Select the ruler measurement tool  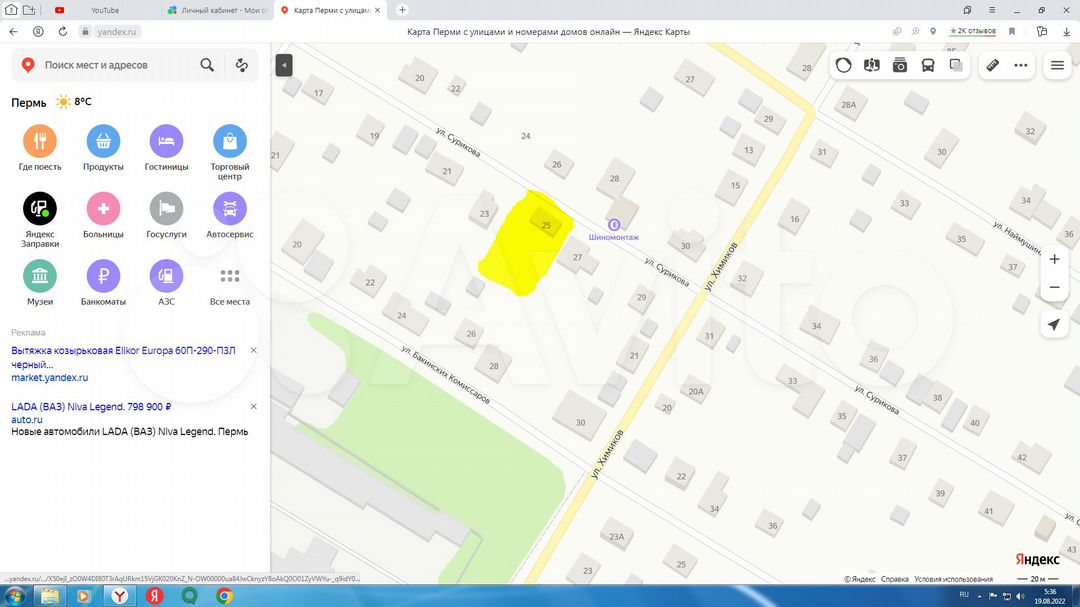click(992, 65)
